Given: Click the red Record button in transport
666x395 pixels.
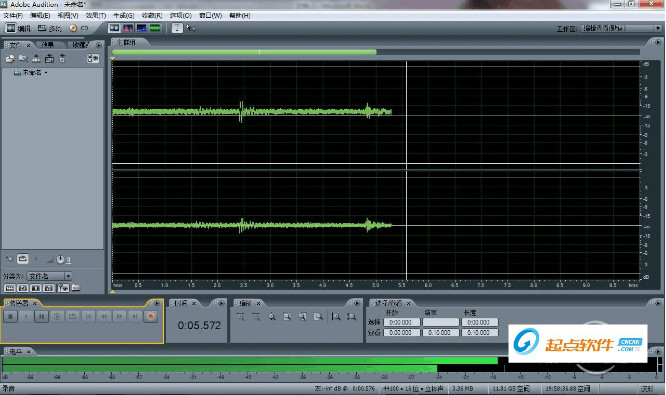Looking at the screenshot, I should pyautogui.click(x=150, y=316).
